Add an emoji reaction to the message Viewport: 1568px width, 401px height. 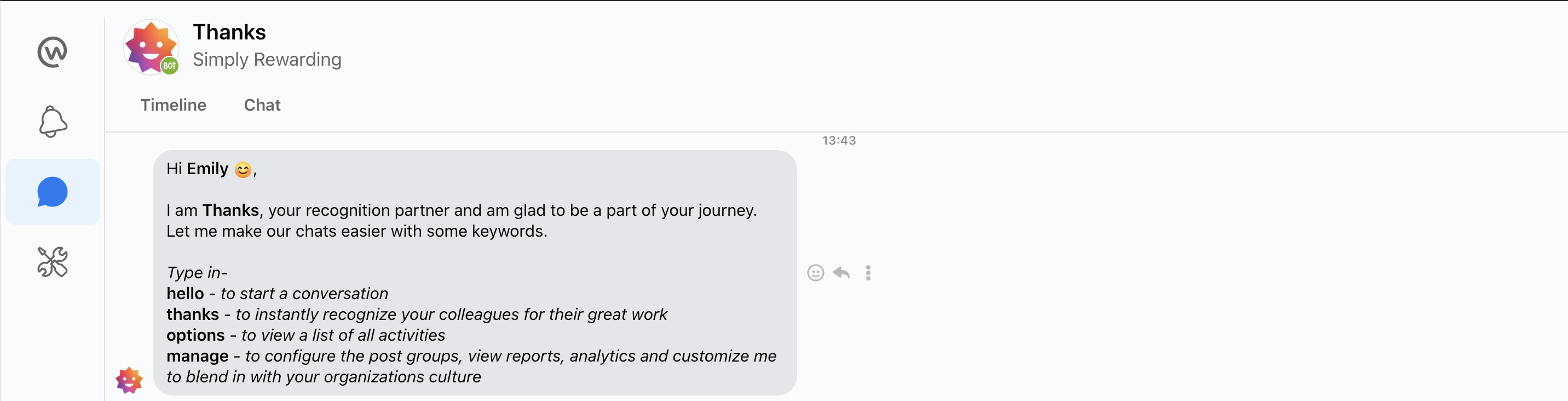coord(816,273)
